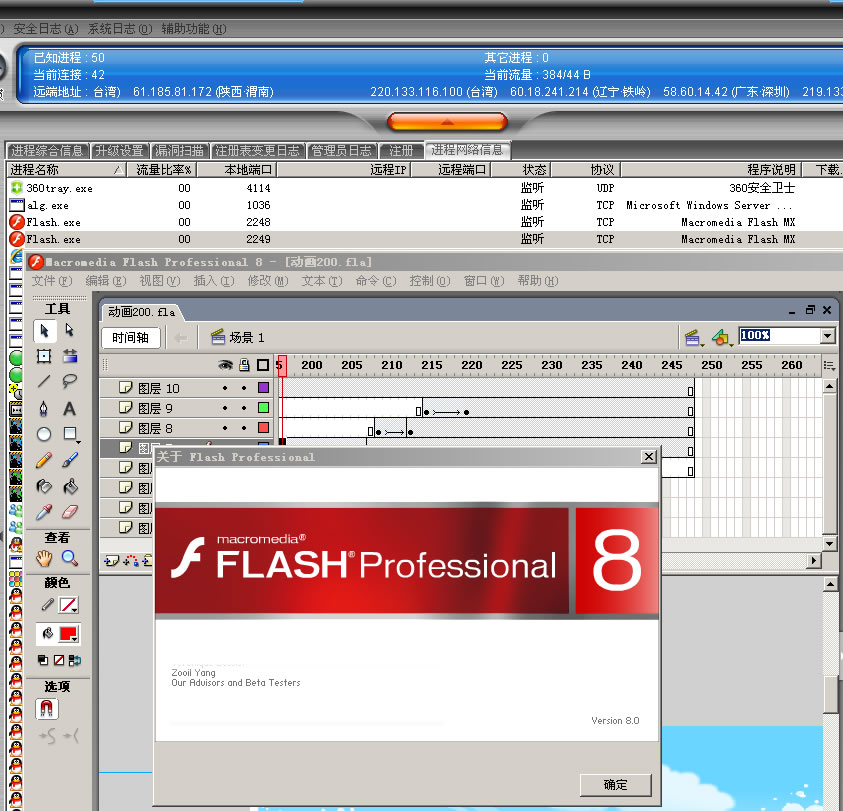This screenshot has width=843, height=811.
Task: Open the Edit Scene clapperboard icon
Action: pyautogui.click(x=693, y=338)
